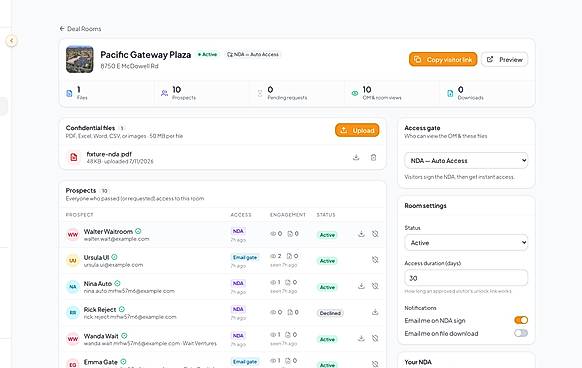The width and height of the screenshot is (582, 368).
Task: Click Ursula UI's avatar
Action: pos(73,261)
